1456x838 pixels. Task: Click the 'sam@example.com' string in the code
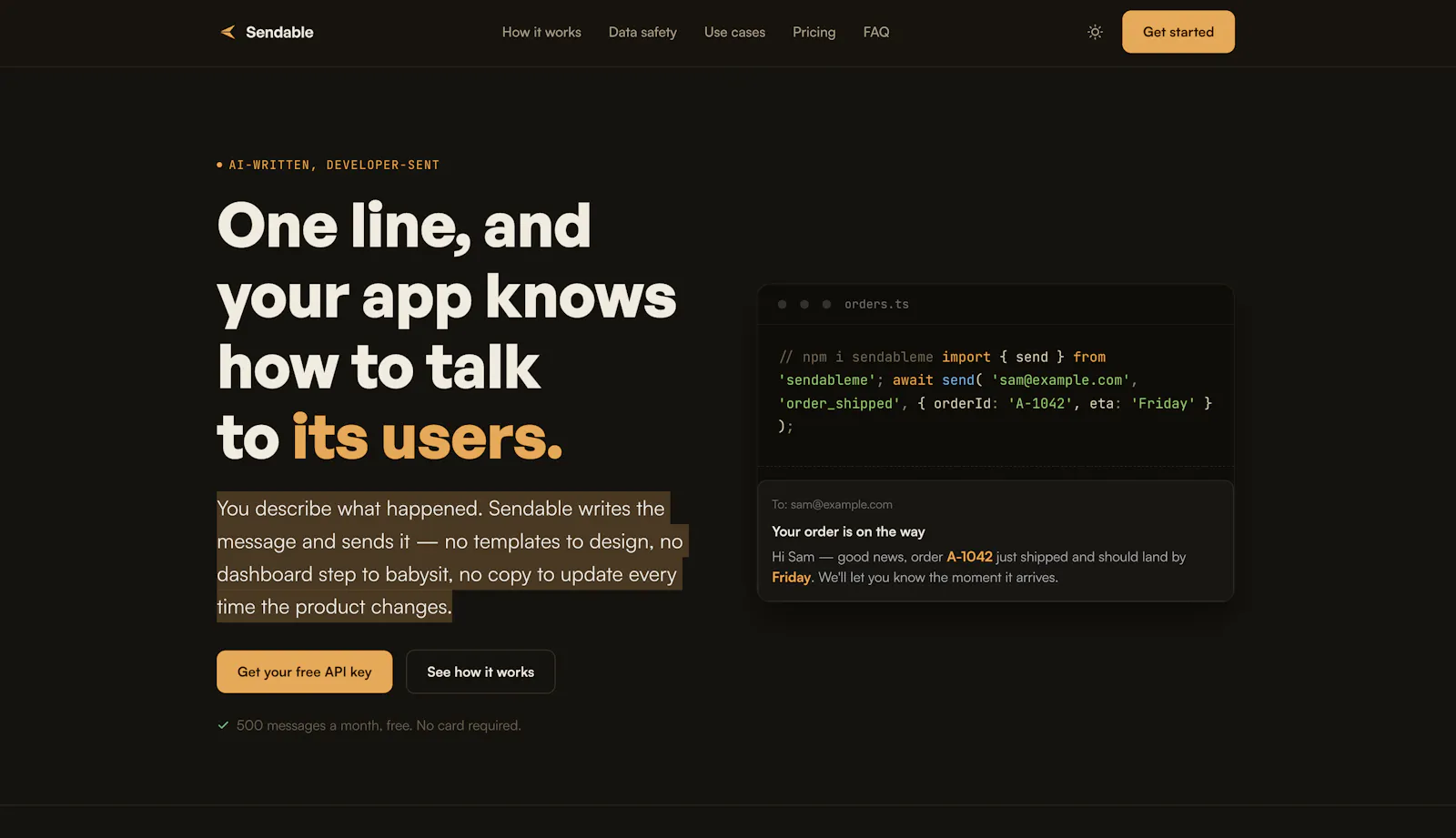pos(1061,379)
